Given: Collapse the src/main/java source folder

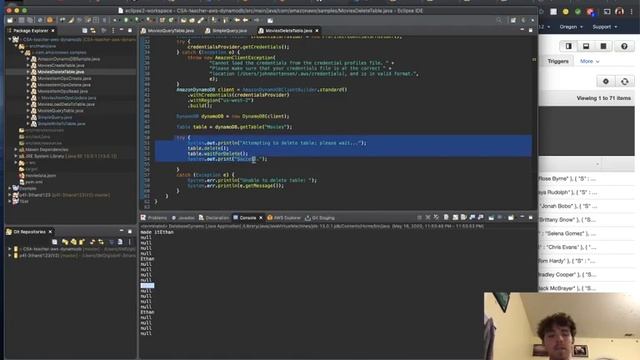Looking at the screenshot, I should [16, 46].
